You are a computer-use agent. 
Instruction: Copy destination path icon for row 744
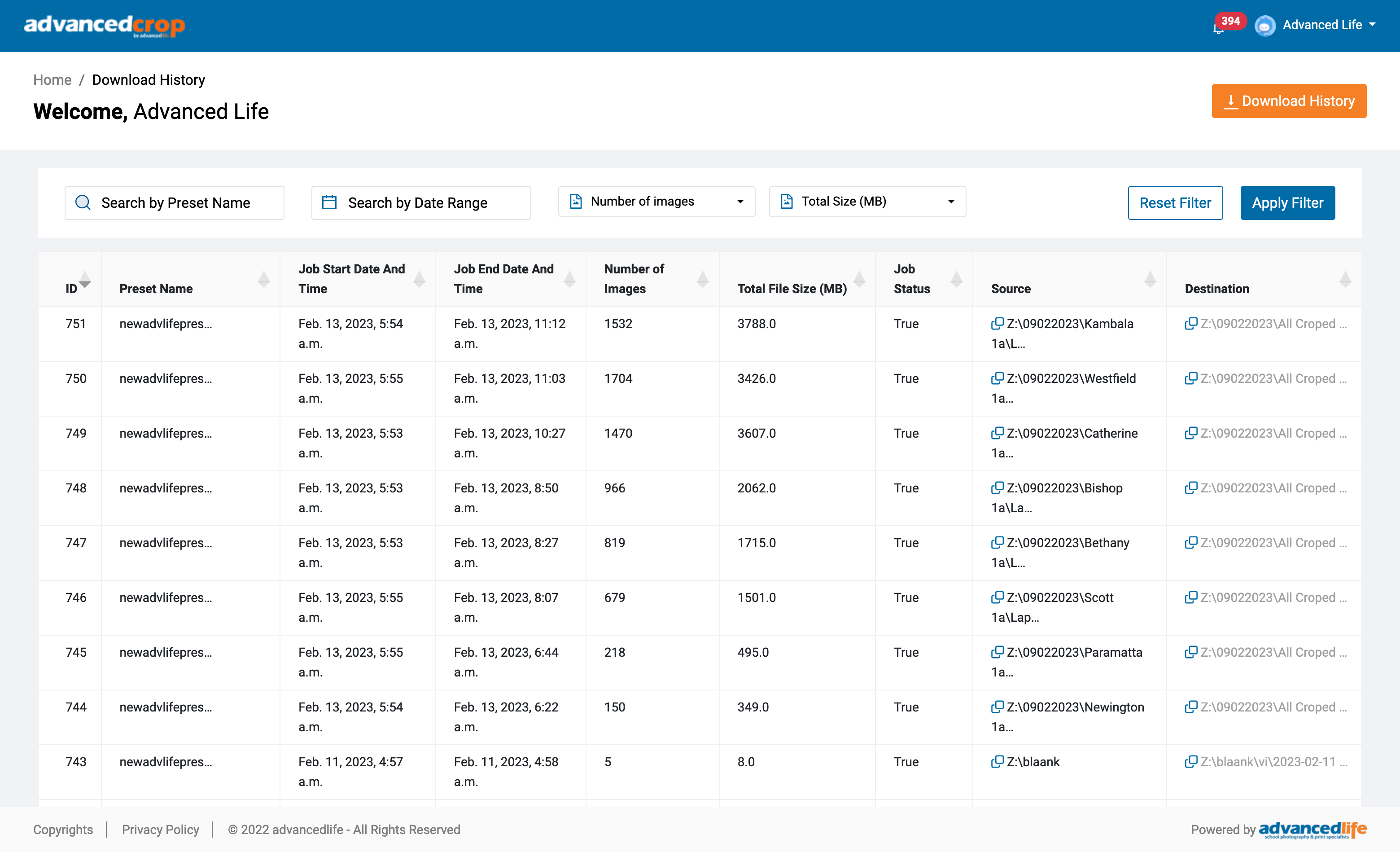(x=1191, y=707)
